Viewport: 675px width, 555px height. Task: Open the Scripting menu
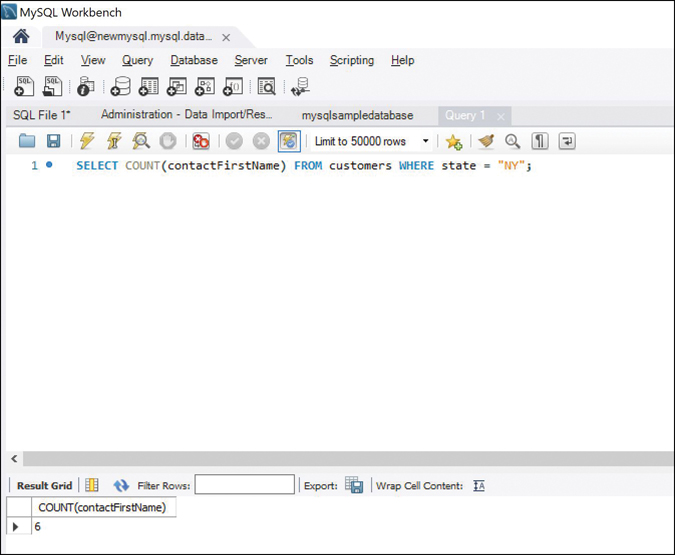click(x=352, y=60)
